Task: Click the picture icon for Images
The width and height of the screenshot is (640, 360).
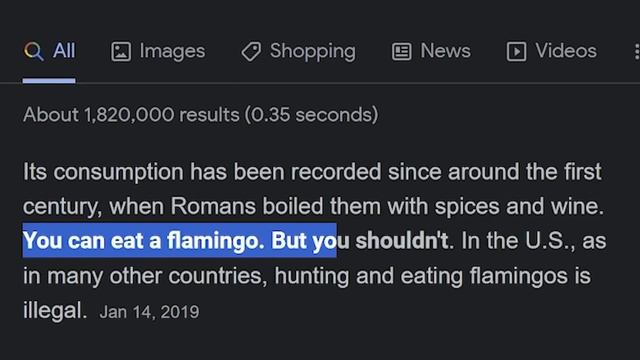Action: pos(121,52)
